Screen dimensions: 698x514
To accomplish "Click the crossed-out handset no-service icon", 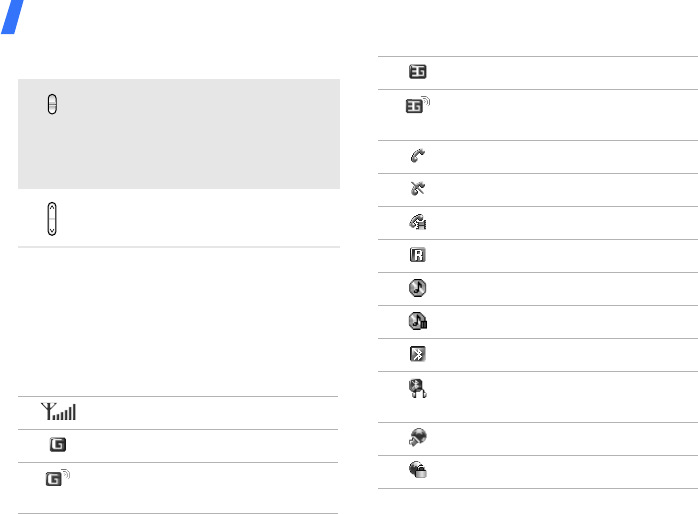I will click(416, 189).
